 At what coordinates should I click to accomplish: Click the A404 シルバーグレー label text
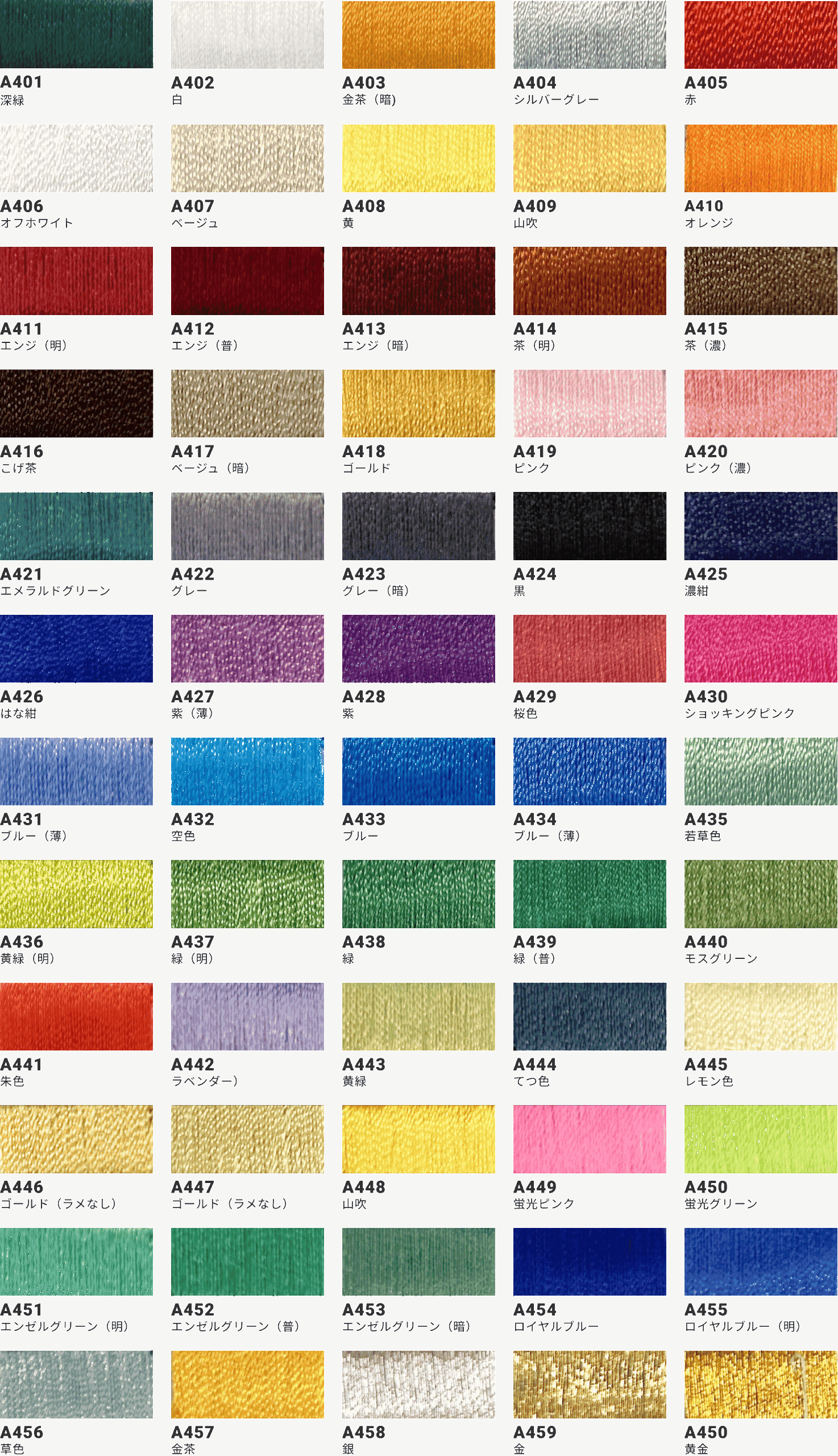pyautogui.click(x=556, y=100)
